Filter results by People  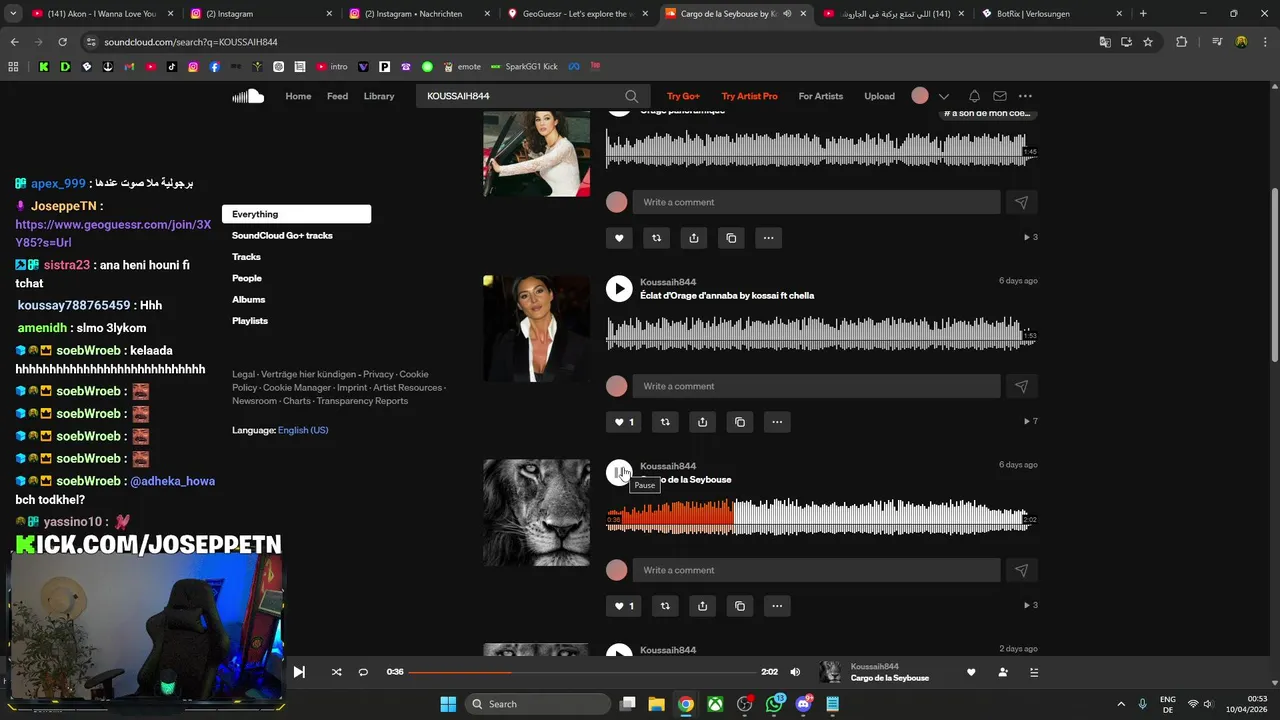(x=247, y=278)
